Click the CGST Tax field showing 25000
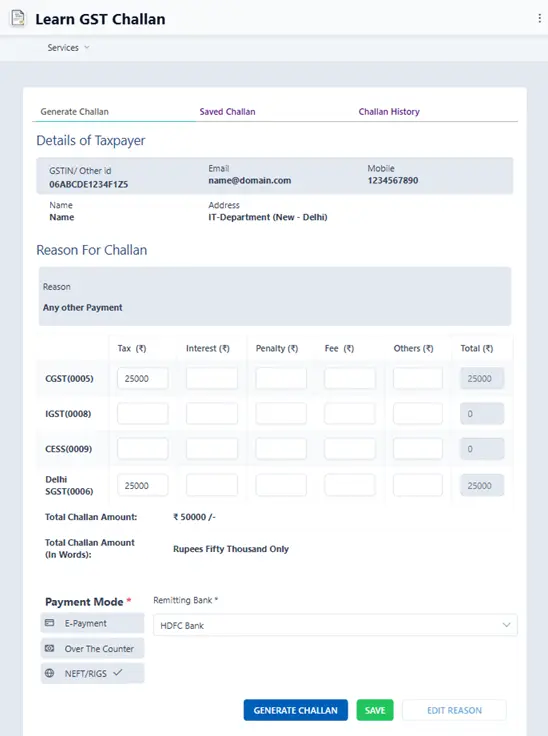Image resolution: width=548 pixels, height=736 pixels. (x=143, y=378)
